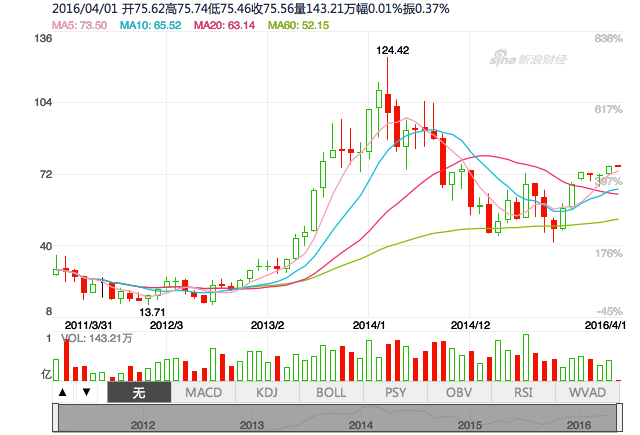Image resolution: width=640 pixels, height=435 pixels.
Task: Select the PSY indicator tab
Action: tap(396, 393)
